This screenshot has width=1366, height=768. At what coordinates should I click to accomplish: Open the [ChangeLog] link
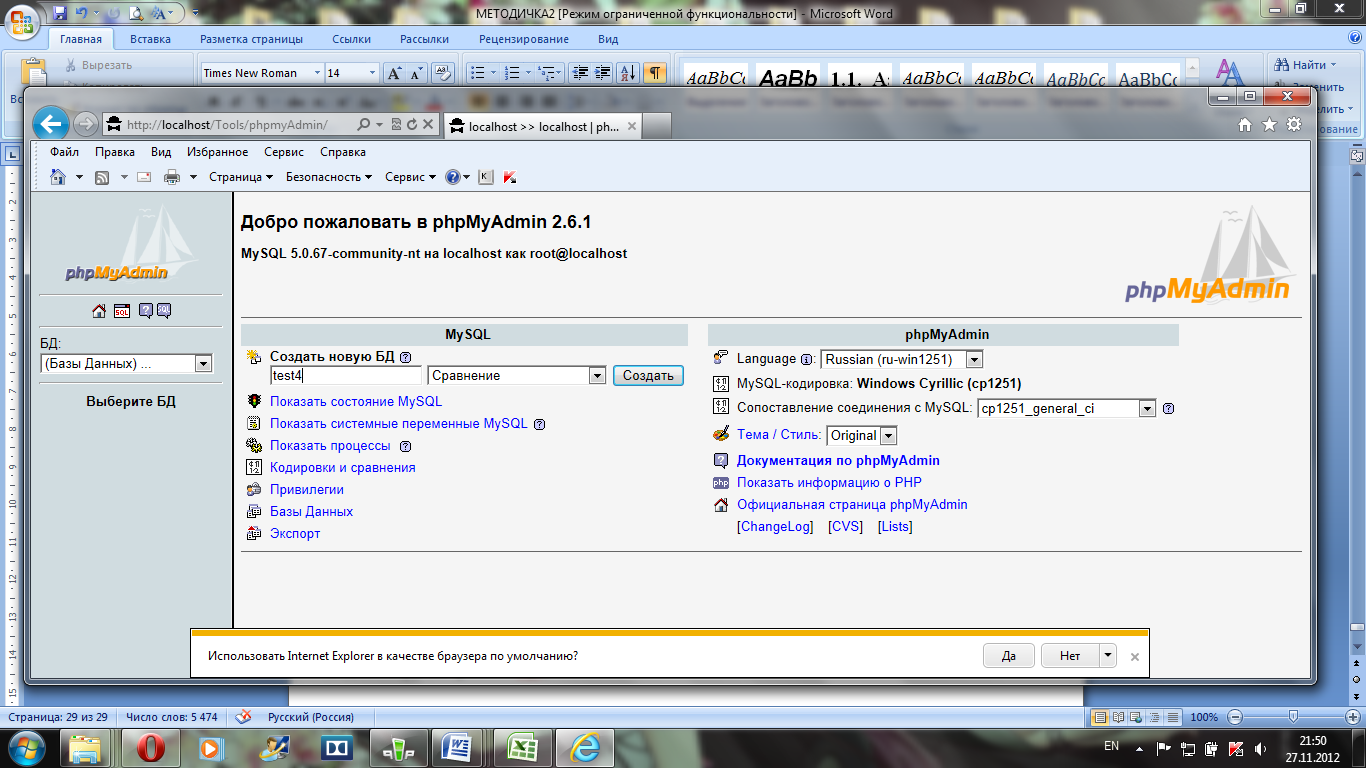(775, 527)
